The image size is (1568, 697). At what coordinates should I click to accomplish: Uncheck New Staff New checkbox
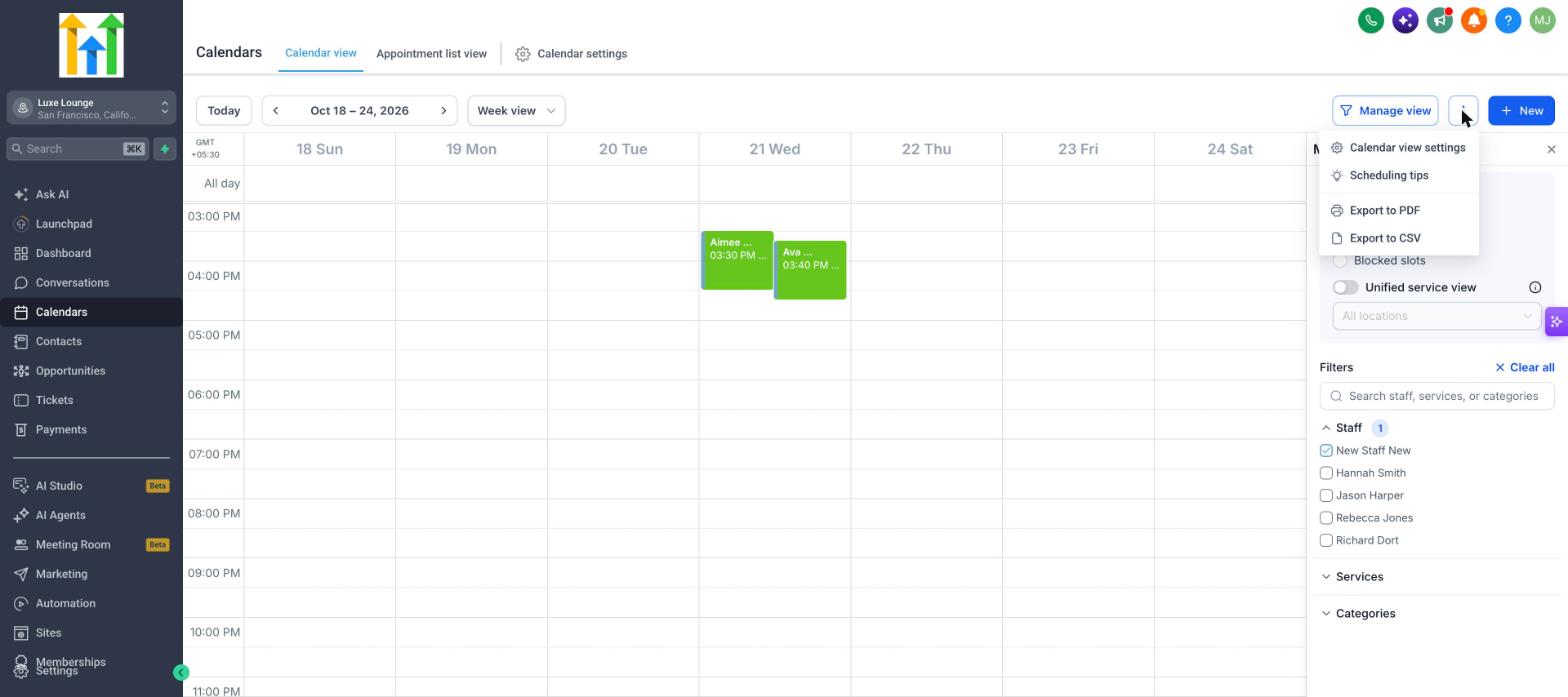(1326, 451)
